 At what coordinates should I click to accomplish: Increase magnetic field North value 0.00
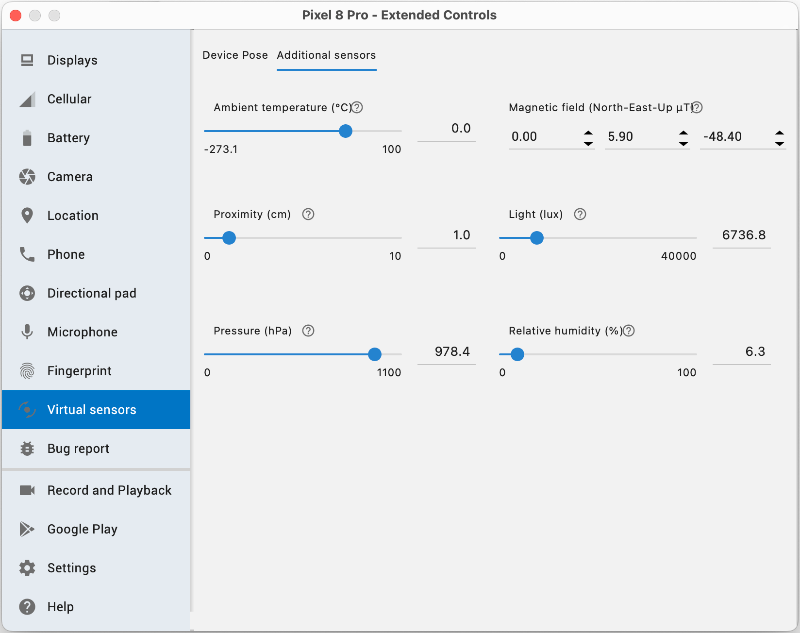[588, 133]
